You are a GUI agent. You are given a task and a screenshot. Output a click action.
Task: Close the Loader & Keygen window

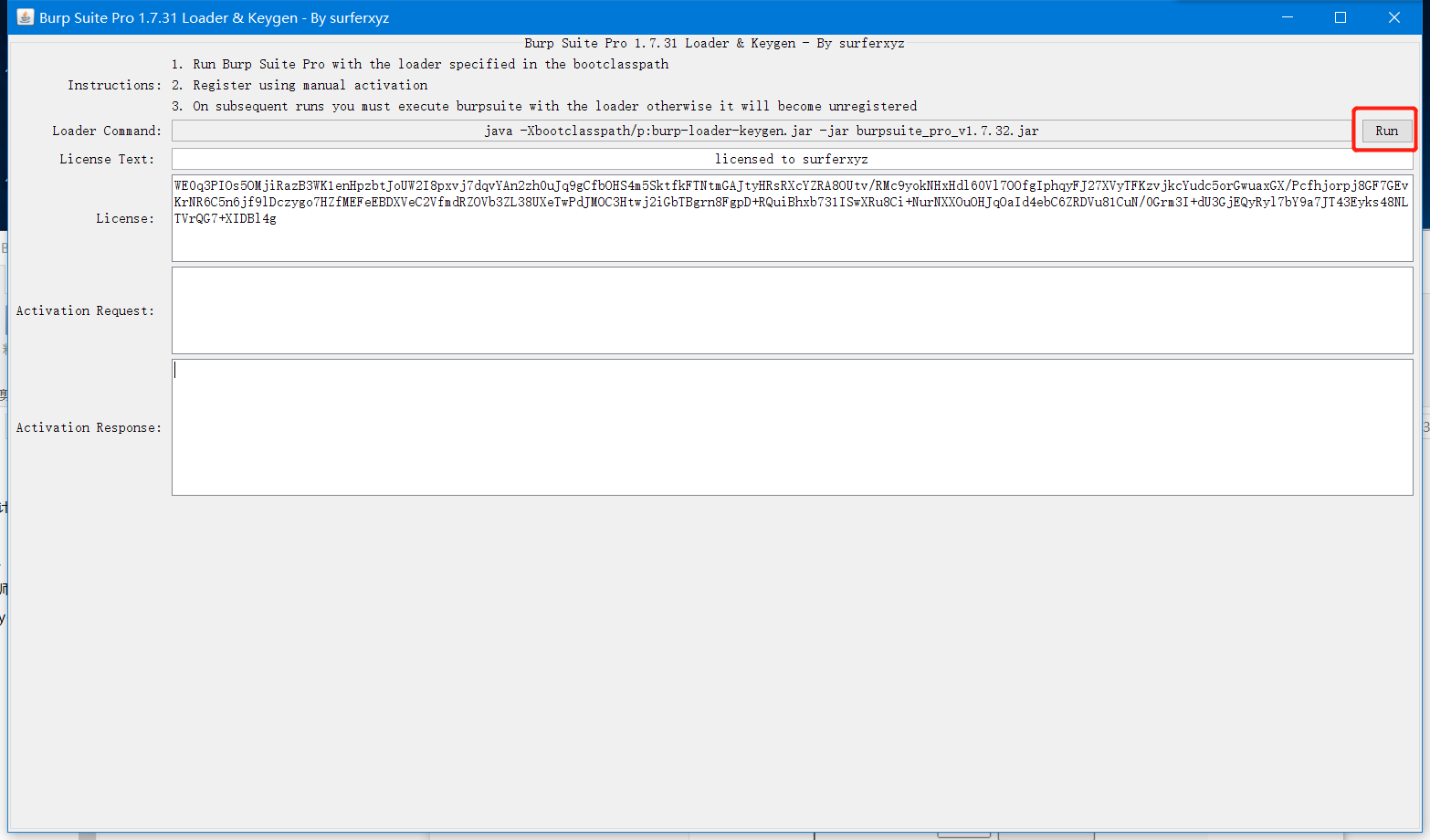[1394, 17]
